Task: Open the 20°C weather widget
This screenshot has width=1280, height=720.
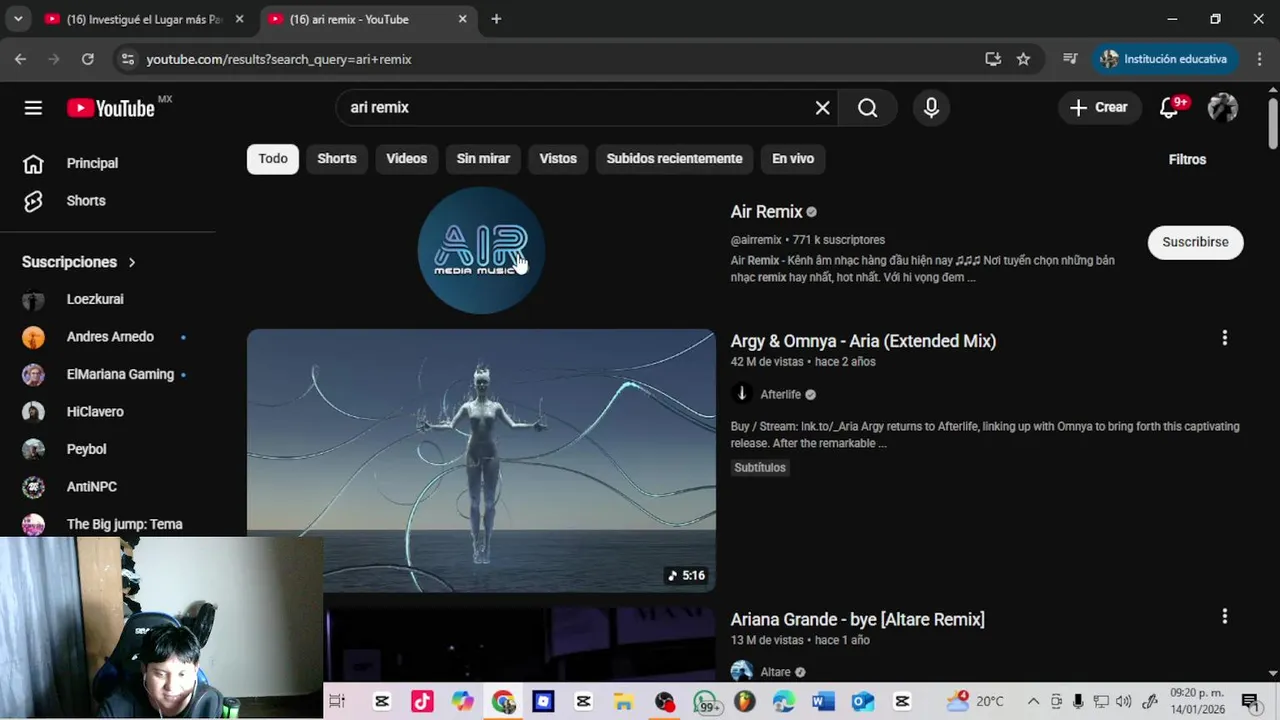Action: [x=975, y=701]
